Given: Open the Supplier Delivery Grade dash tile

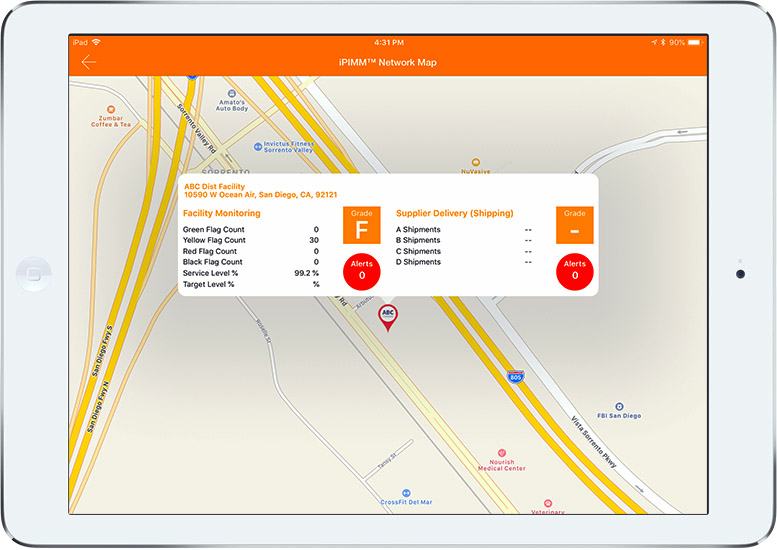Looking at the screenshot, I should tap(575, 225).
